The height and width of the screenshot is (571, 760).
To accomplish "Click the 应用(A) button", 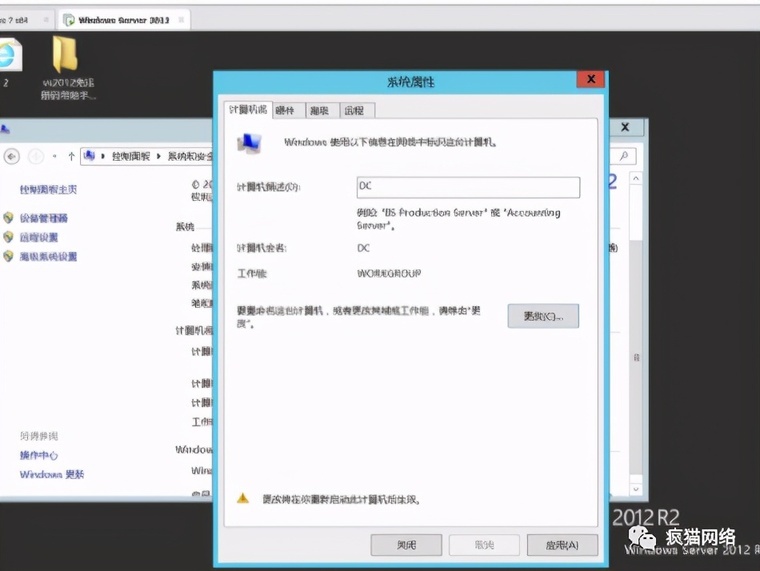I will coord(562,545).
